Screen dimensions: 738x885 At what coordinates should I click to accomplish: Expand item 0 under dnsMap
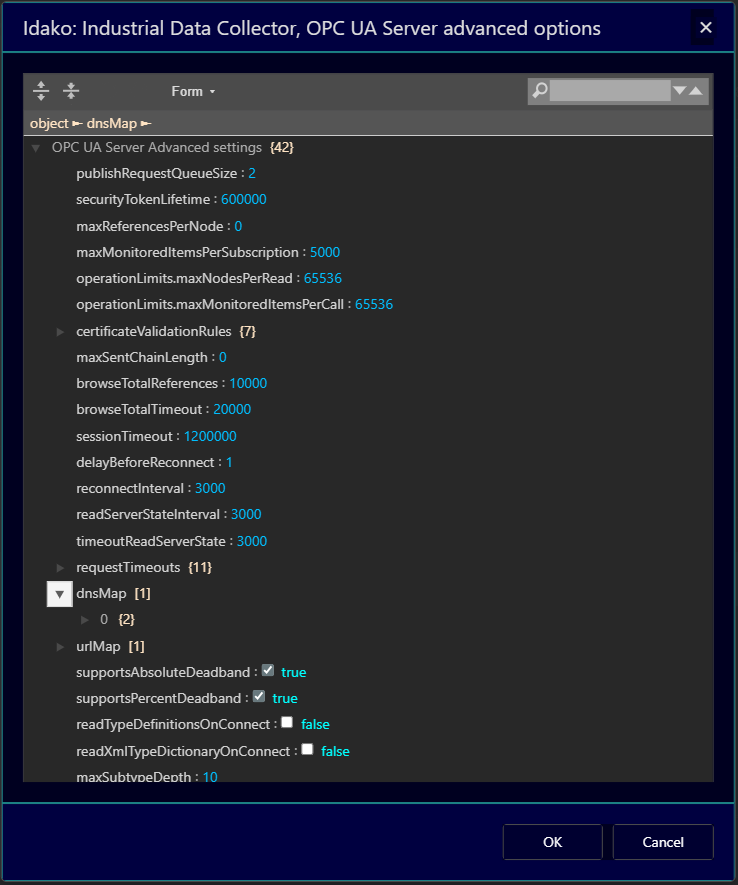coord(85,620)
